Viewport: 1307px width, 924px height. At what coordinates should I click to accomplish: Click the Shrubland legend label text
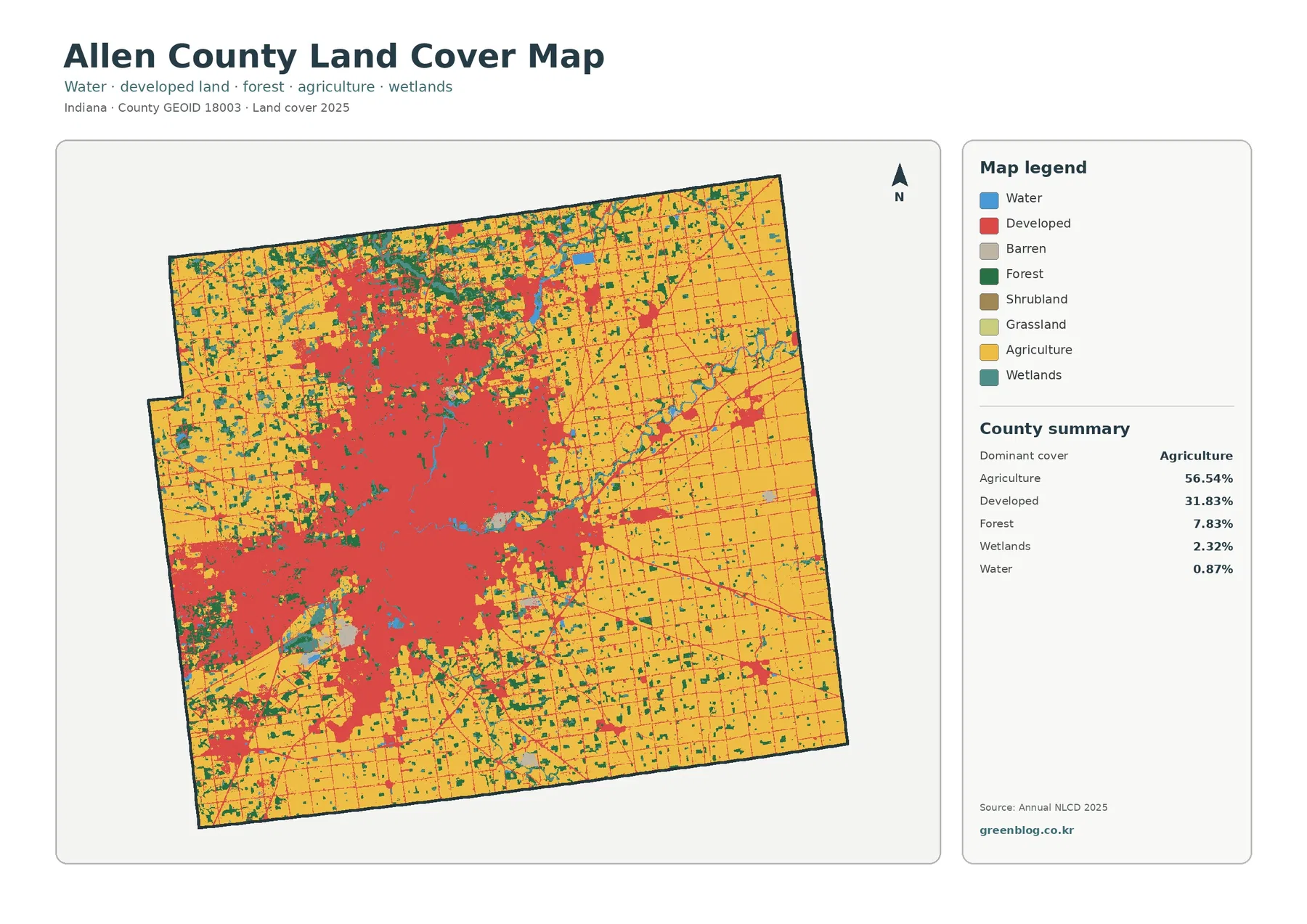click(x=1037, y=299)
